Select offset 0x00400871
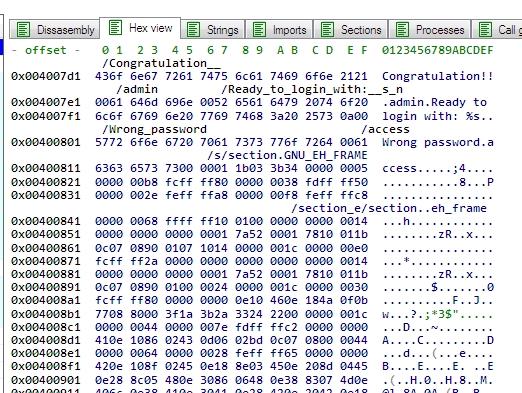The image size is (522, 393). pos(46,261)
